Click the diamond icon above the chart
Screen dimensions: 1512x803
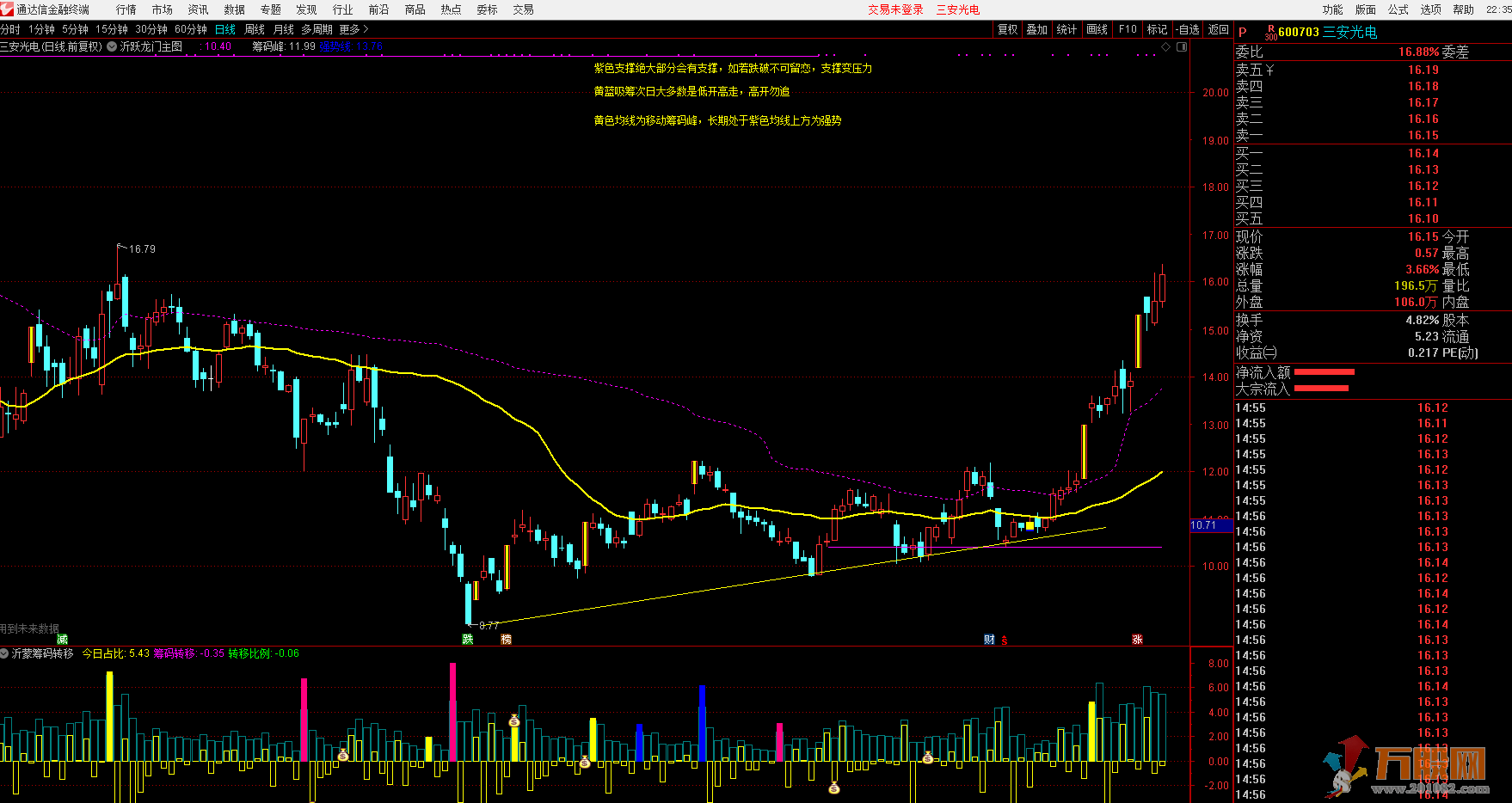1166,46
